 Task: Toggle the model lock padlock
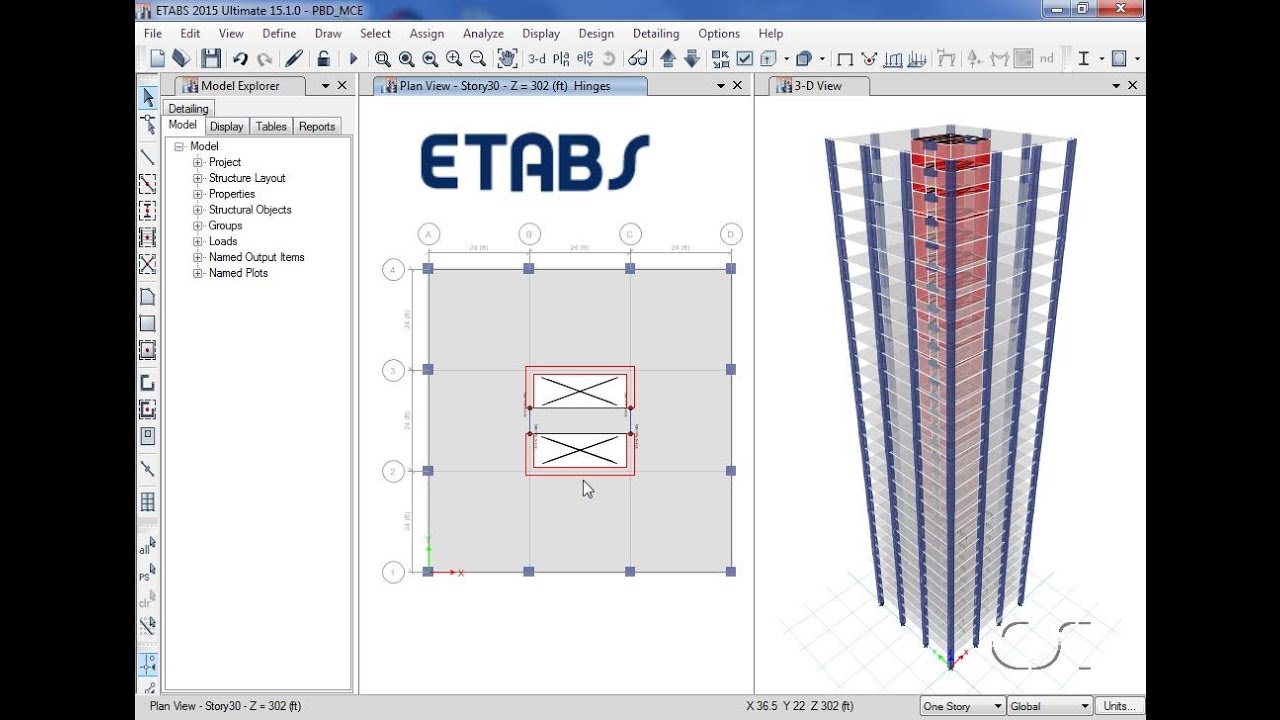pyautogui.click(x=324, y=58)
